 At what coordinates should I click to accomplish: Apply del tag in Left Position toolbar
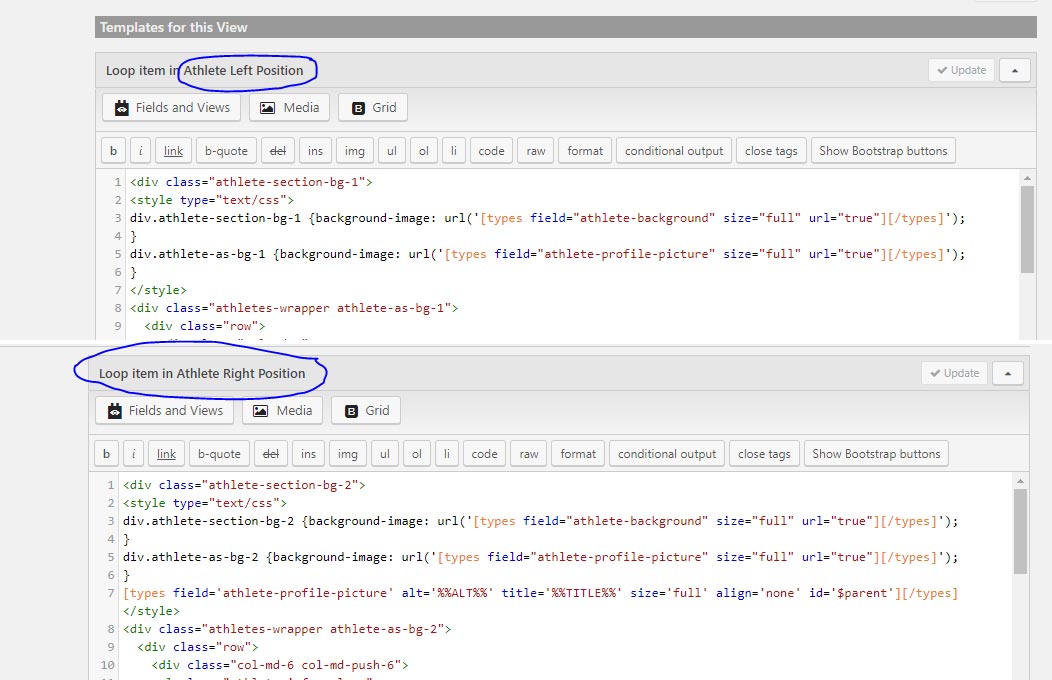278,151
